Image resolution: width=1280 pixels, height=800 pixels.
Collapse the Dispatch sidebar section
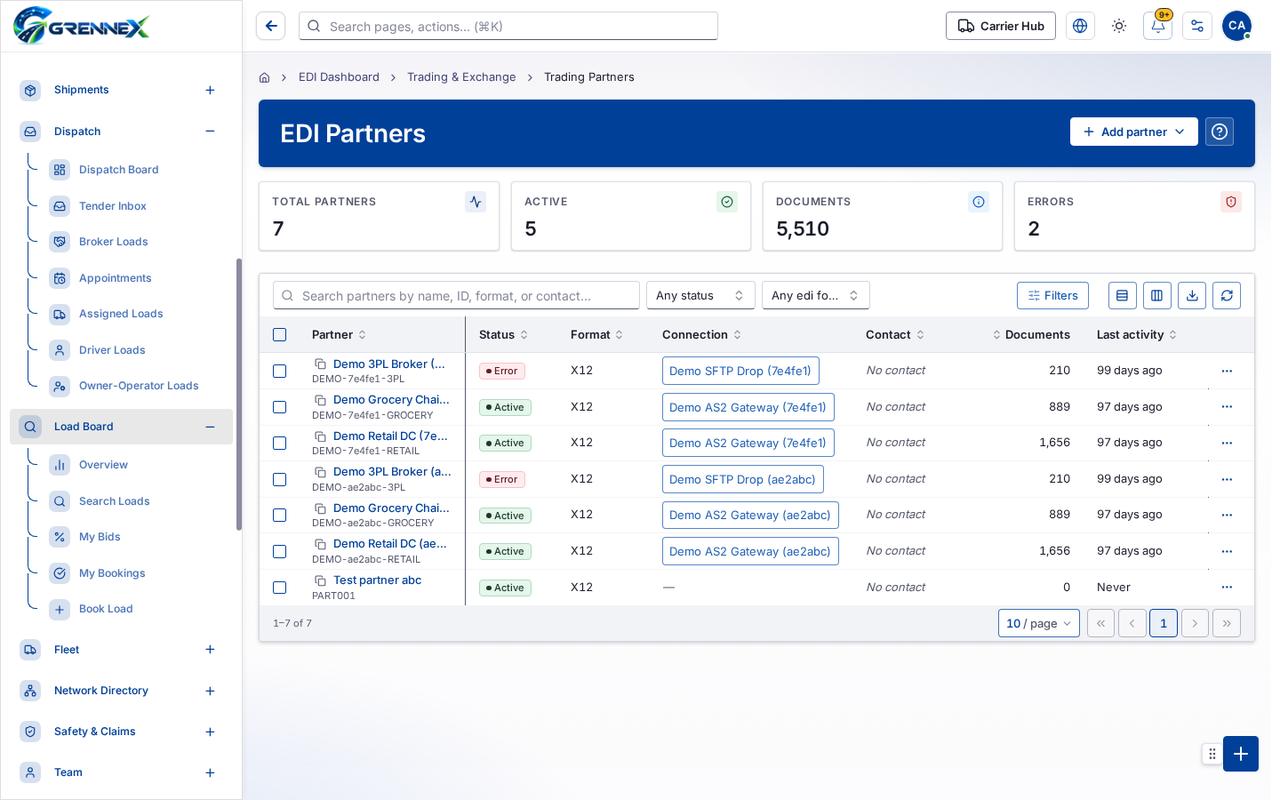210,131
